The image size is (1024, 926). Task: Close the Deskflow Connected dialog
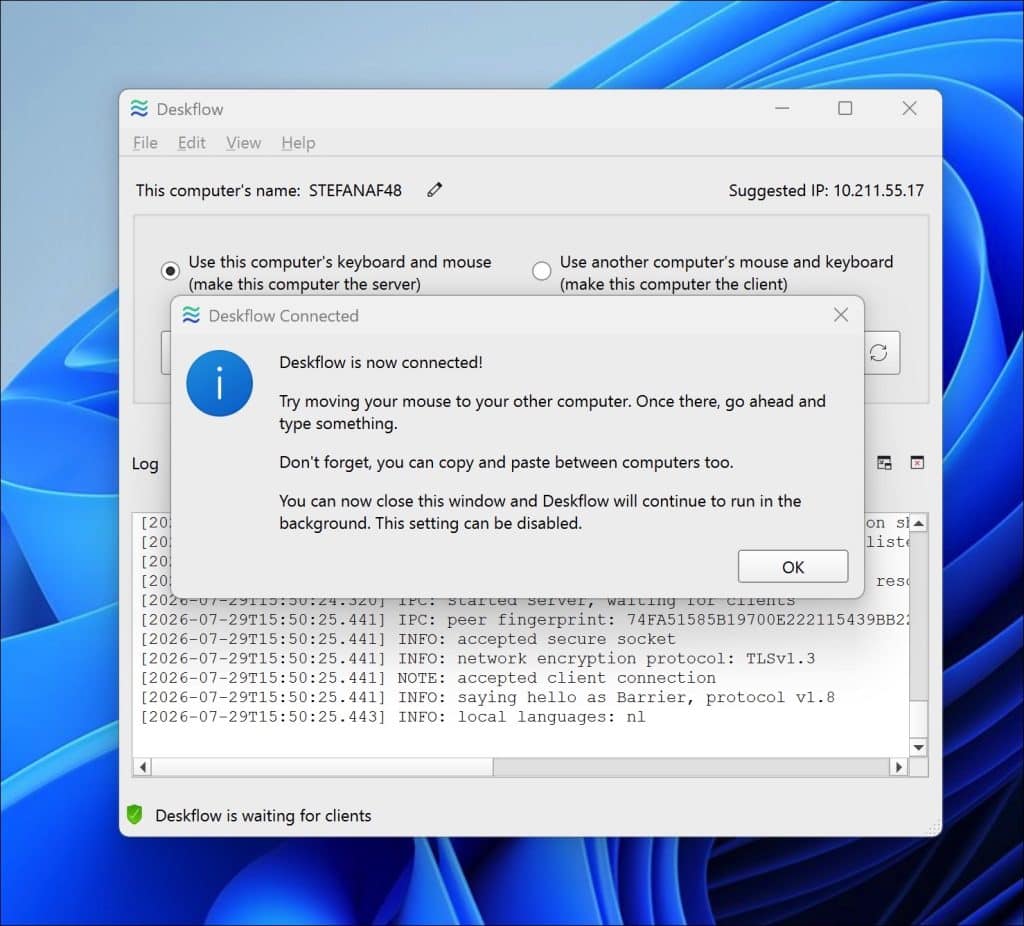coord(840,315)
